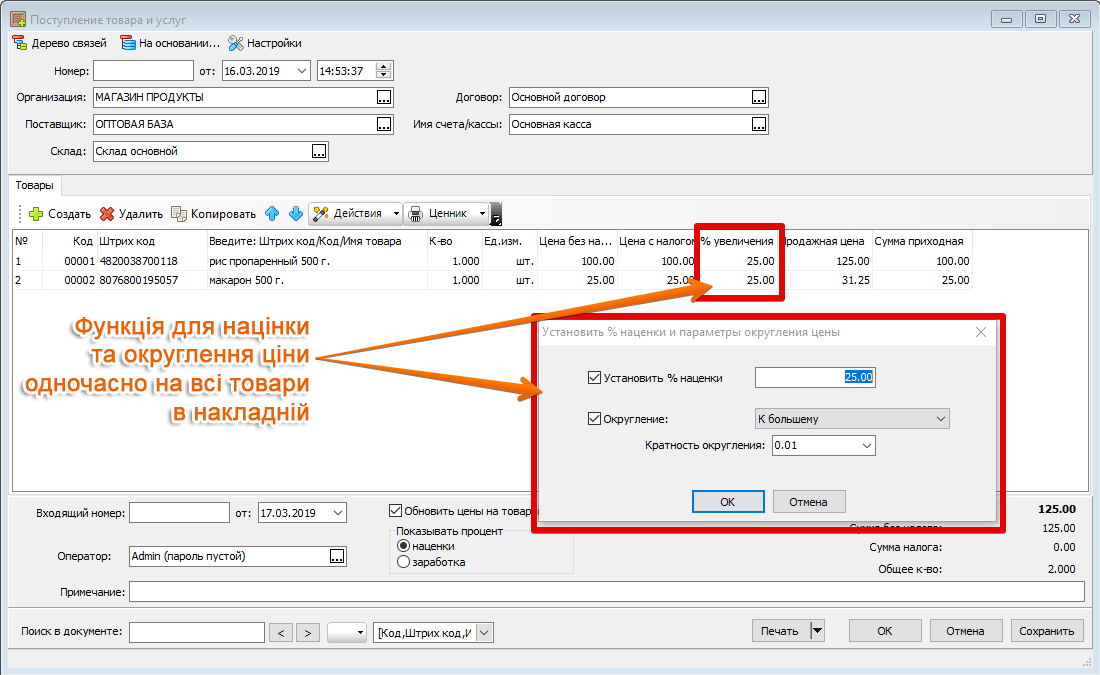Click the Копировать icon
Screen dimensions: 1100x675
(x=179, y=214)
